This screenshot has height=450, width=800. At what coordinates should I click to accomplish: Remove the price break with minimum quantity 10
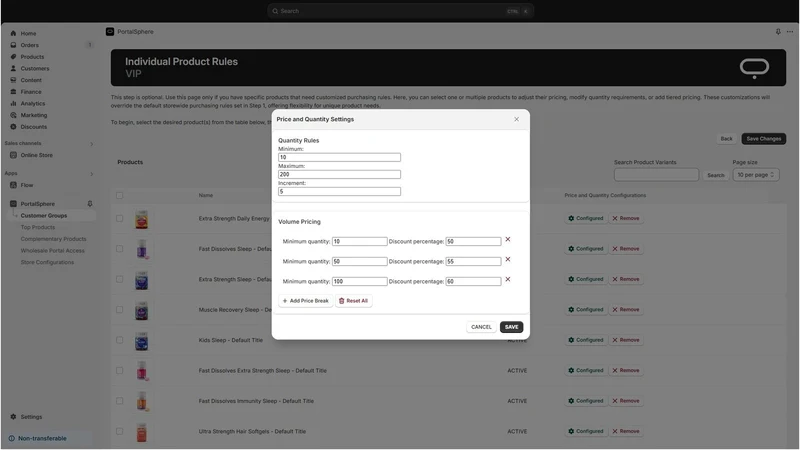coord(508,239)
